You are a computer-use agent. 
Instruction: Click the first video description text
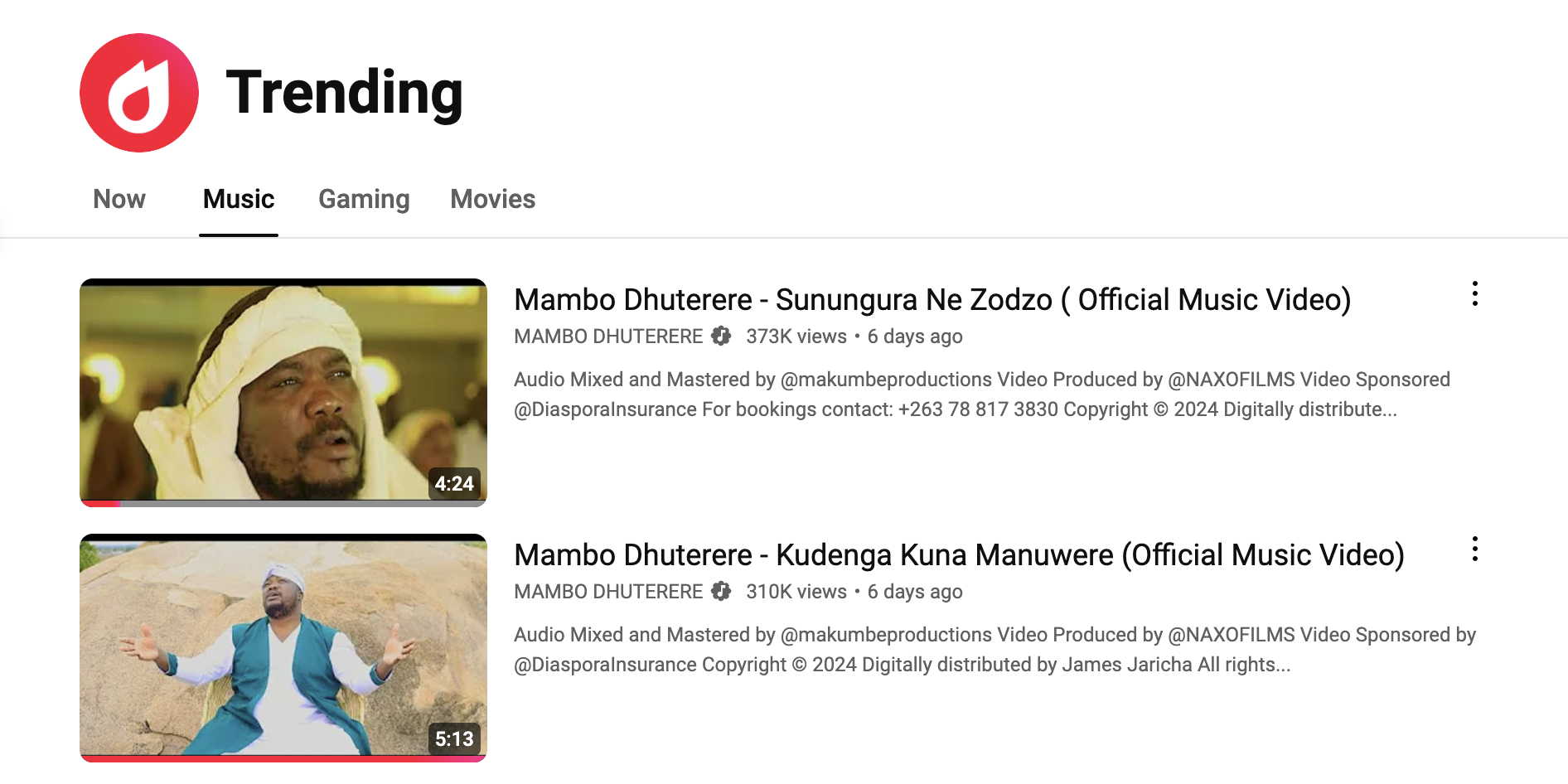tap(982, 394)
